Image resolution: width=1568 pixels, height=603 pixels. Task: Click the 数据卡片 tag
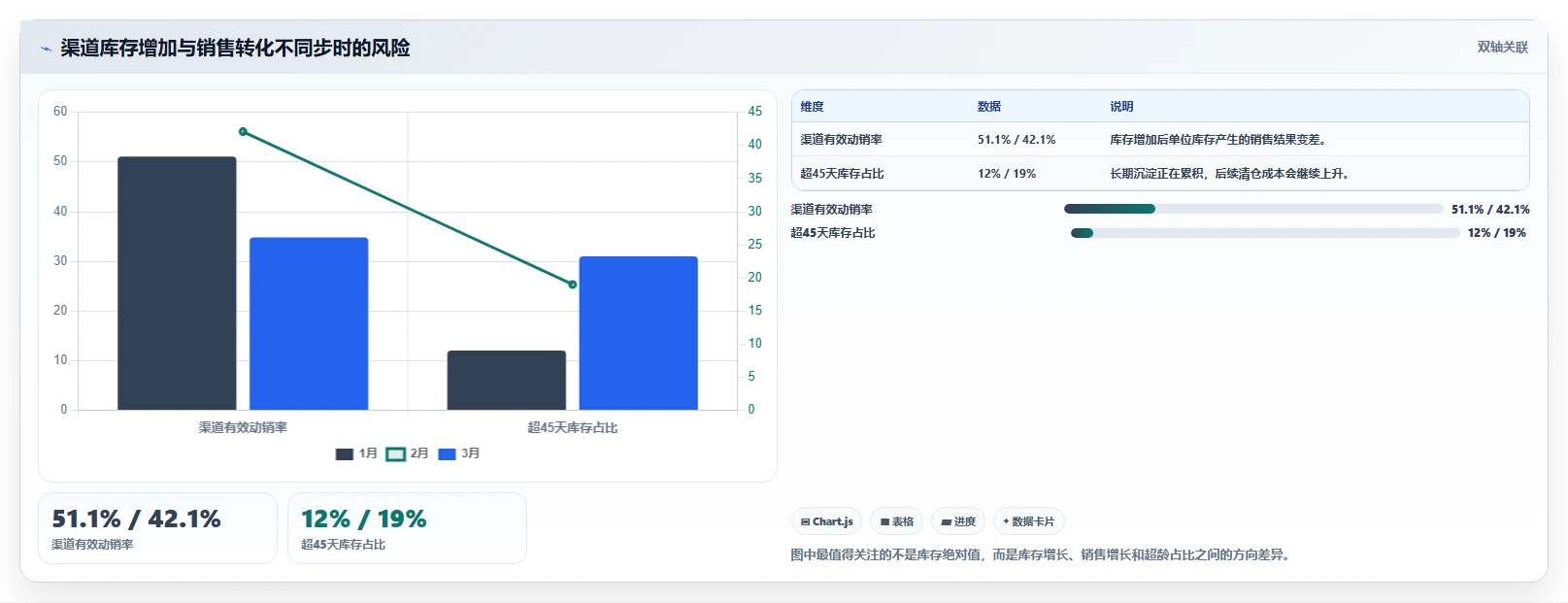pyautogui.click(x=1029, y=521)
